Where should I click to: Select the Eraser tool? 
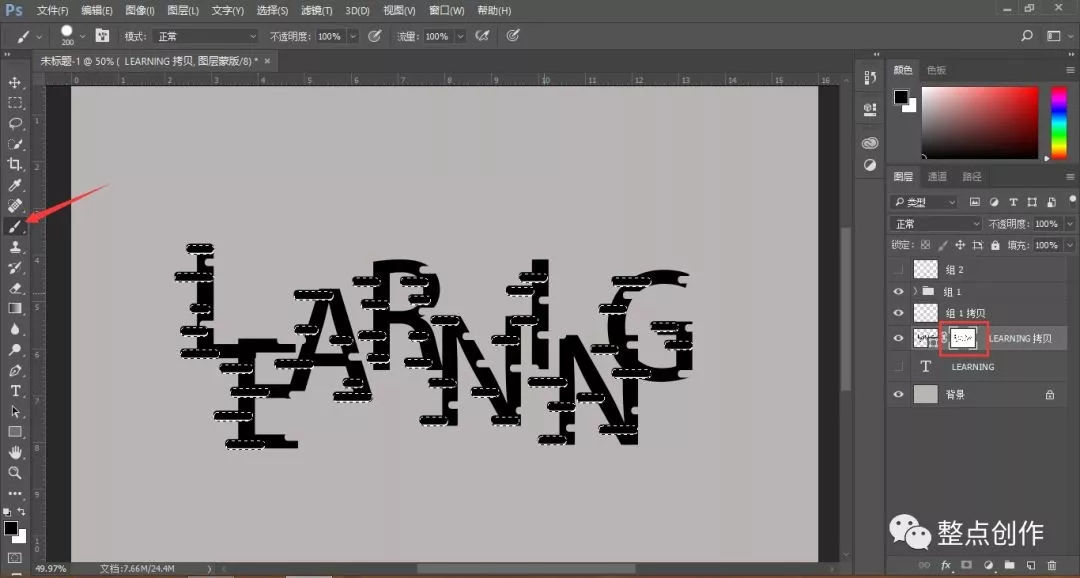pos(14,288)
